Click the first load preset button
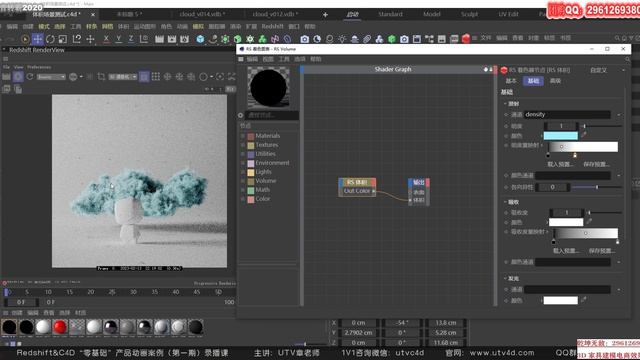The image size is (640, 360). [x=560, y=164]
